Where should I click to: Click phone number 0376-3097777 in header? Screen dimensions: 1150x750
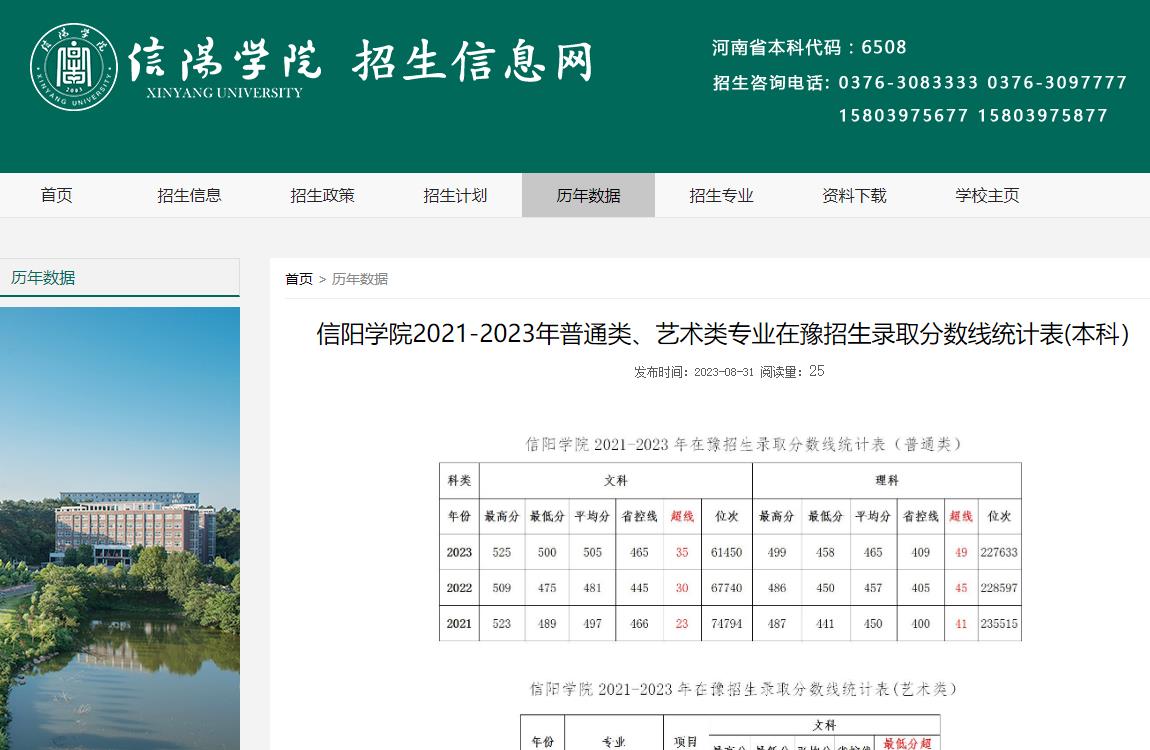point(1057,82)
